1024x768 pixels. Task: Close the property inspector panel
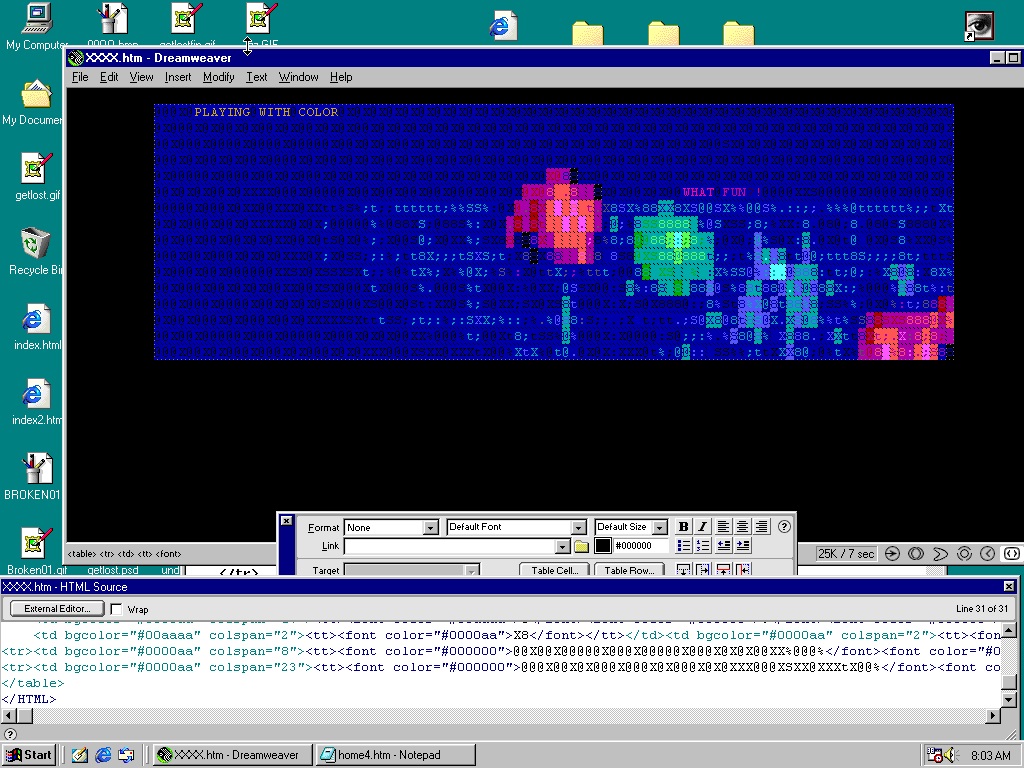pyautogui.click(x=286, y=520)
